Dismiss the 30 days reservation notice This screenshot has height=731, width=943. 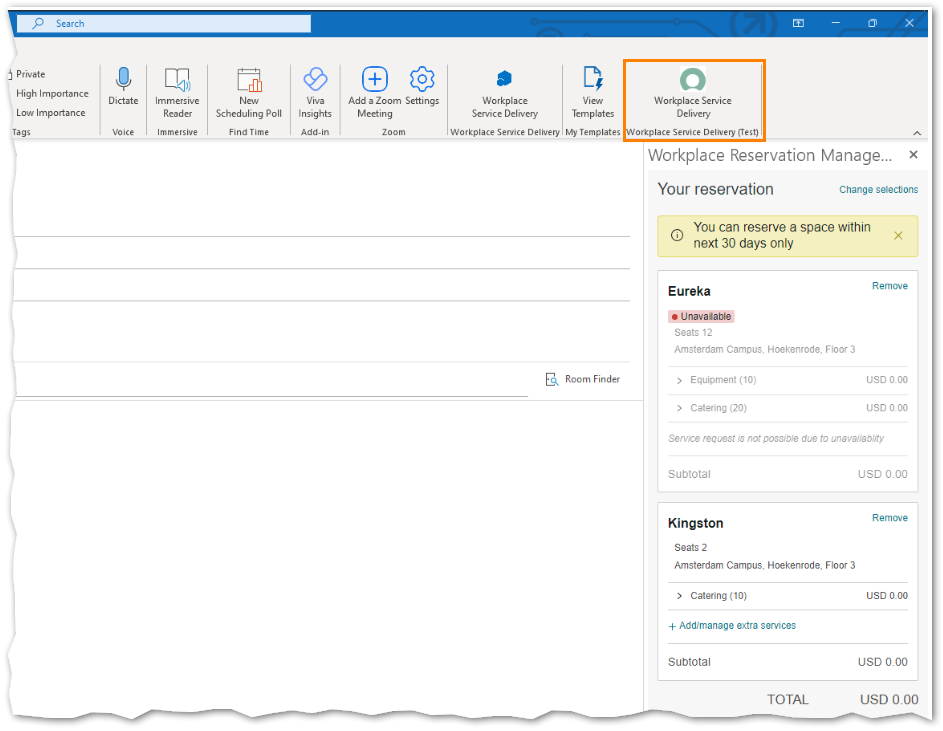pos(898,236)
